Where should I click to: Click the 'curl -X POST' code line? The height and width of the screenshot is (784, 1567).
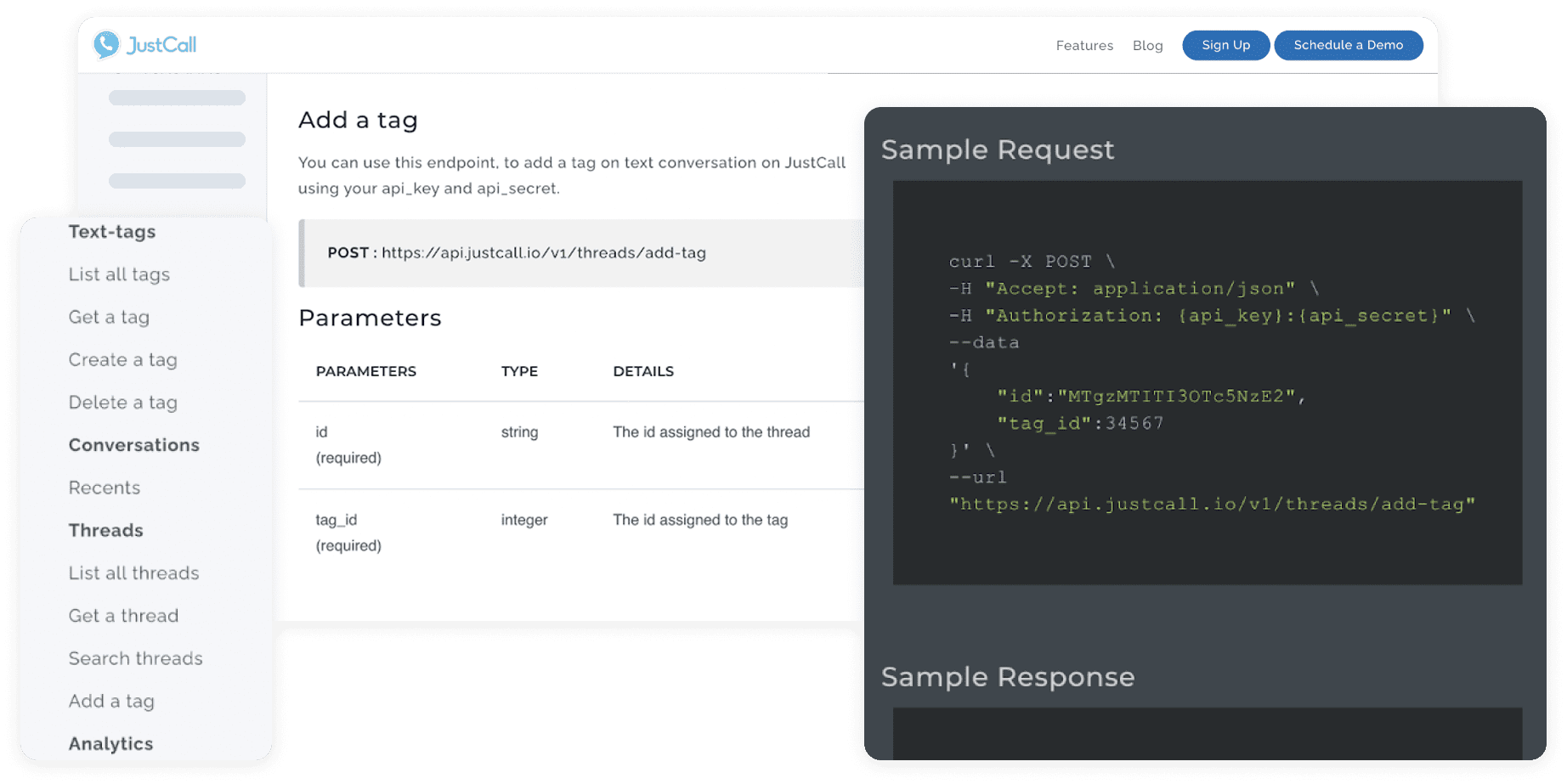(x=1032, y=262)
